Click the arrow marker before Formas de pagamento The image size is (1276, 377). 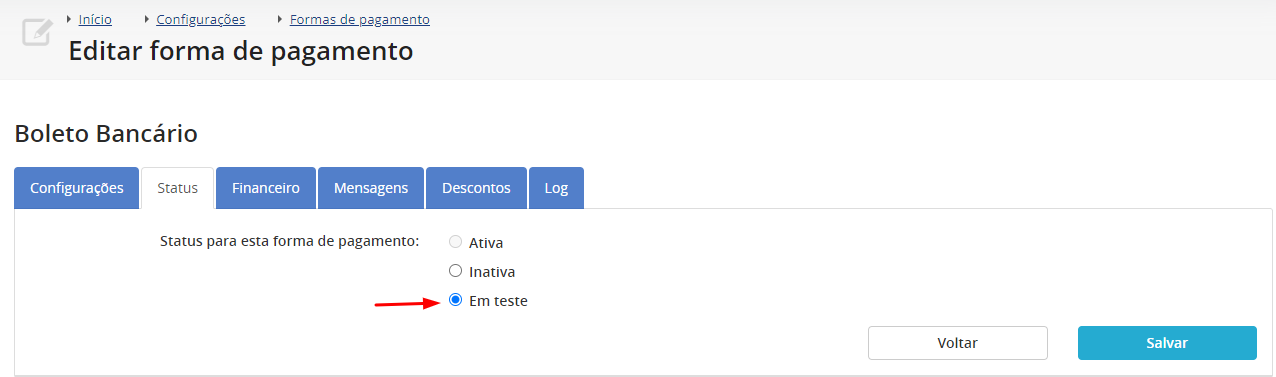point(280,19)
